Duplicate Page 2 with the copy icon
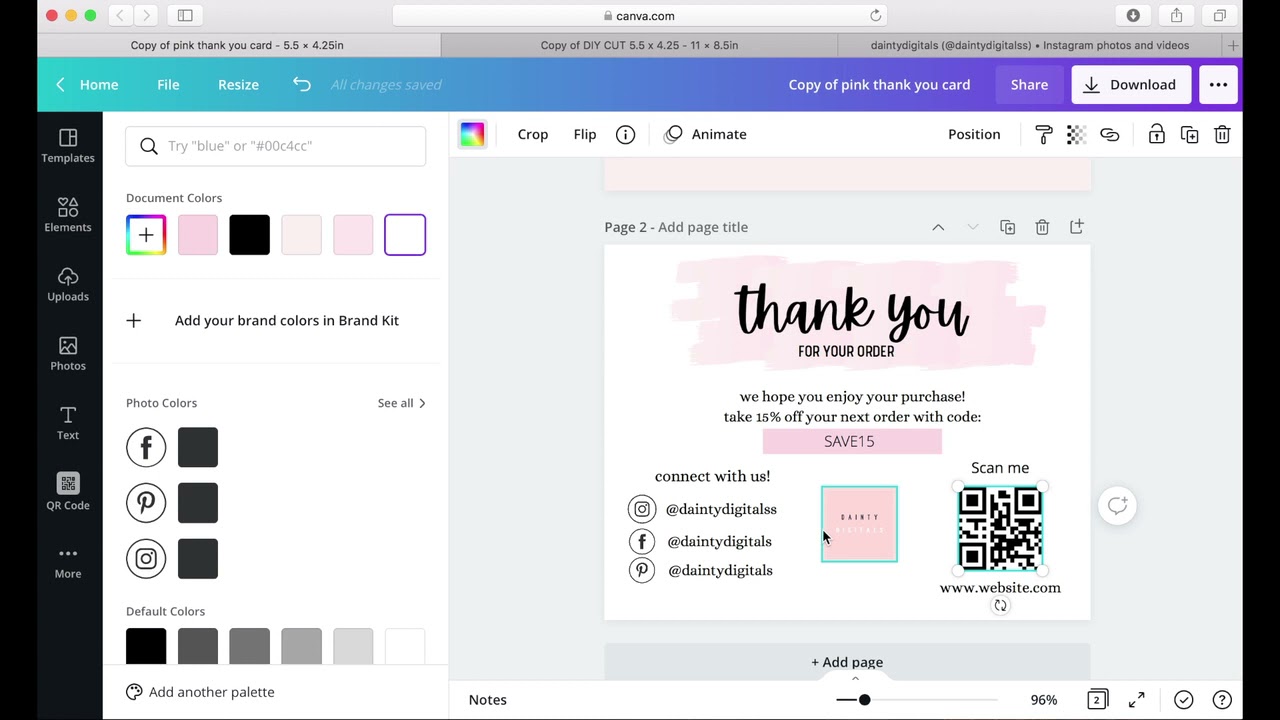Image resolution: width=1280 pixels, height=720 pixels. (1007, 227)
